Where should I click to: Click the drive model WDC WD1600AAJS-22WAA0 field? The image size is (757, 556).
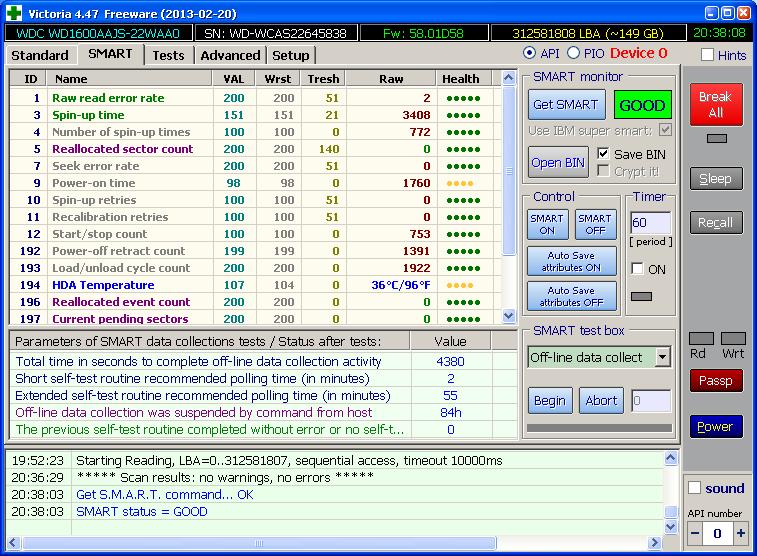(x=98, y=33)
